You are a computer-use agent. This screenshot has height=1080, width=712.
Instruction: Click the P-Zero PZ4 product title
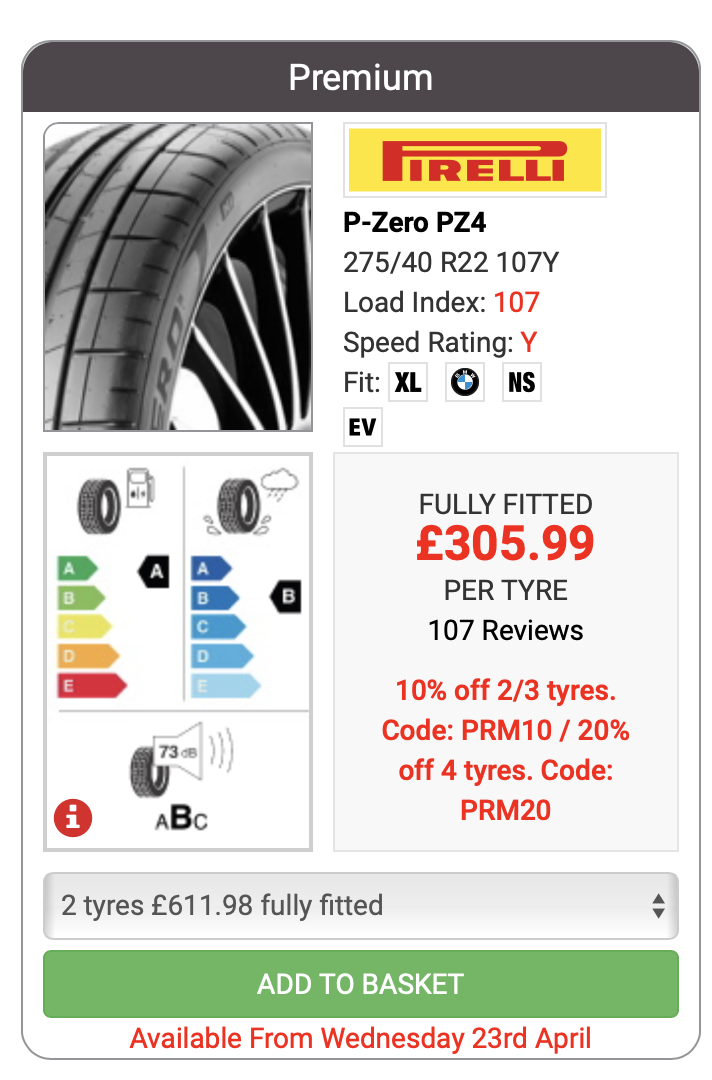414,222
